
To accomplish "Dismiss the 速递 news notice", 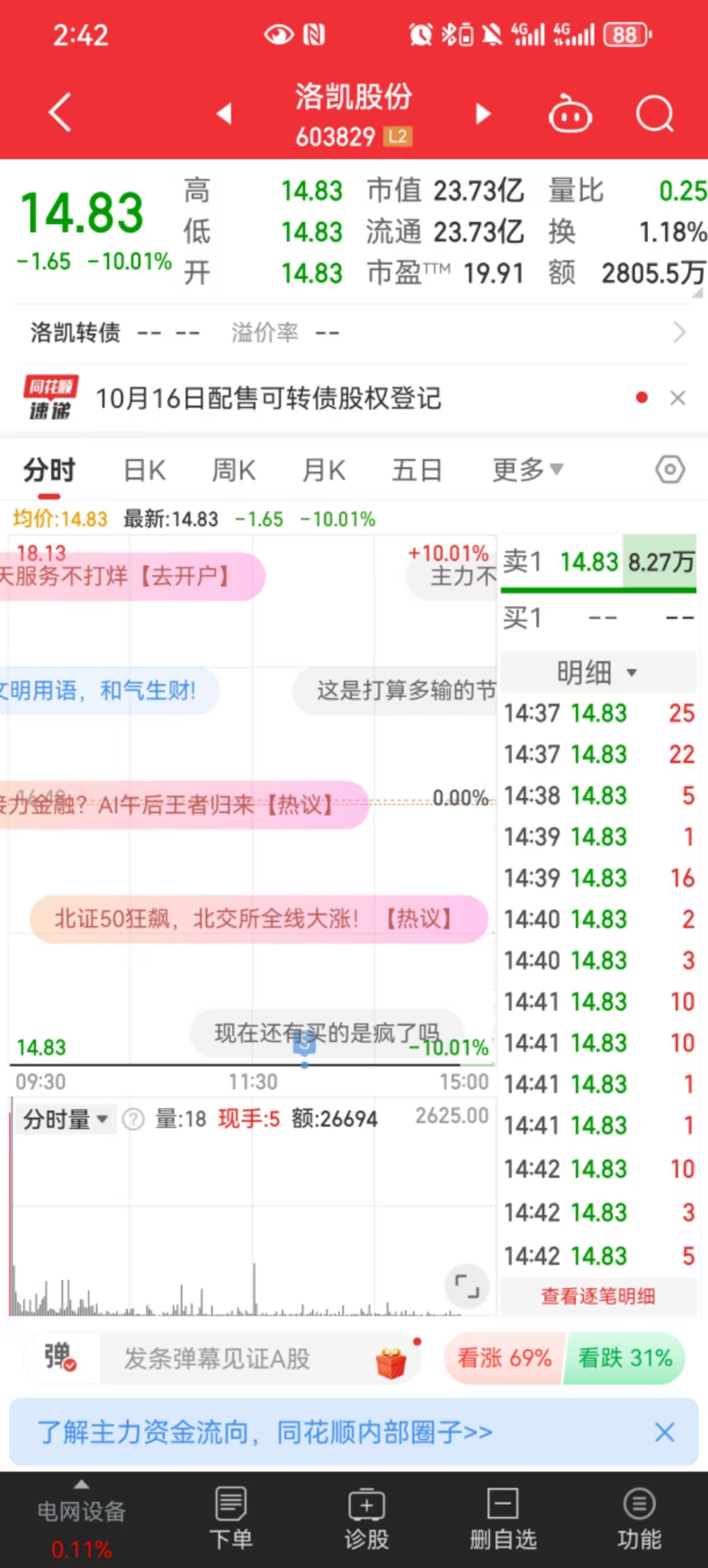I will pyautogui.click(x=678, y=398).
